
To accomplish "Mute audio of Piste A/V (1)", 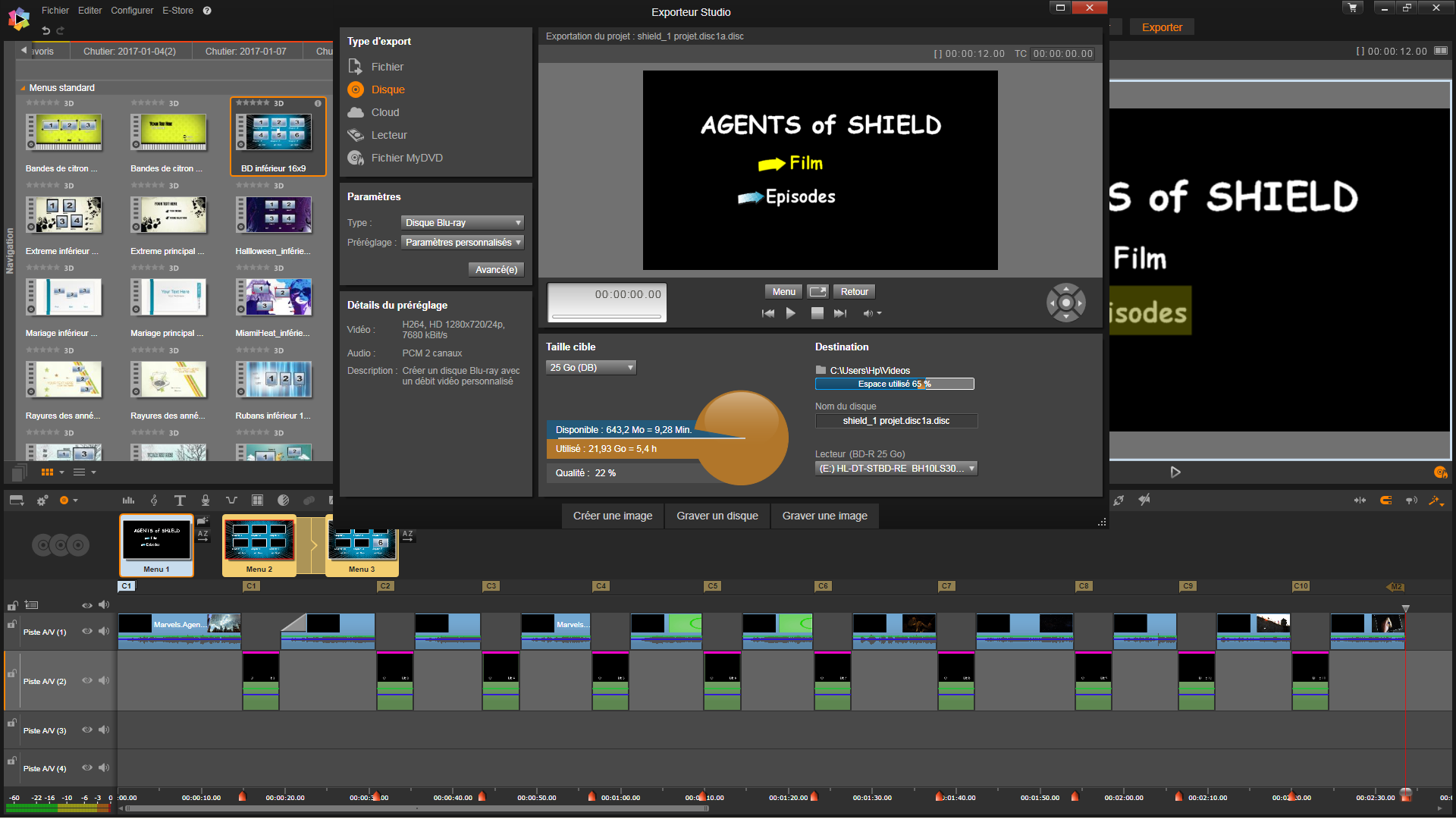I will (x=104, y=631).
